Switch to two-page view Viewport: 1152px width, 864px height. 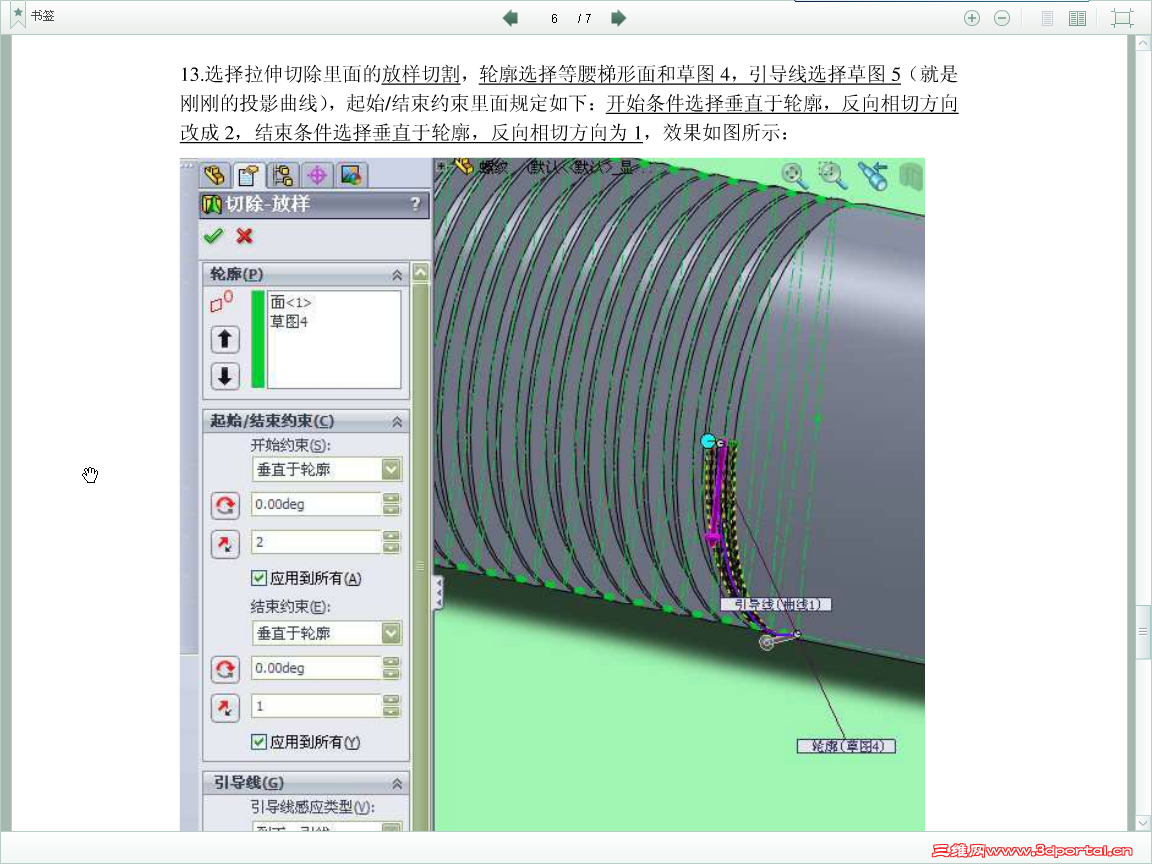pos(1077,18)
